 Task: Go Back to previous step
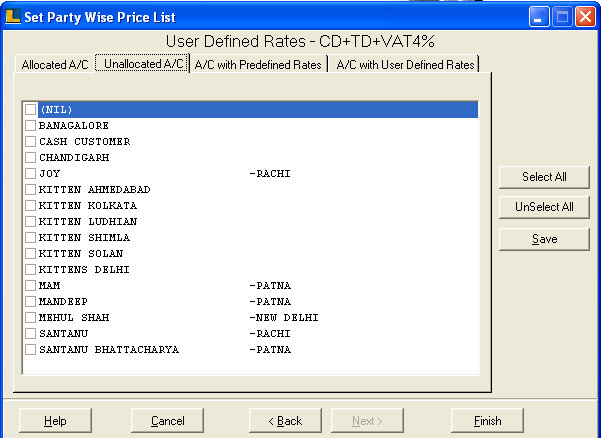click(x=285, y=420)
